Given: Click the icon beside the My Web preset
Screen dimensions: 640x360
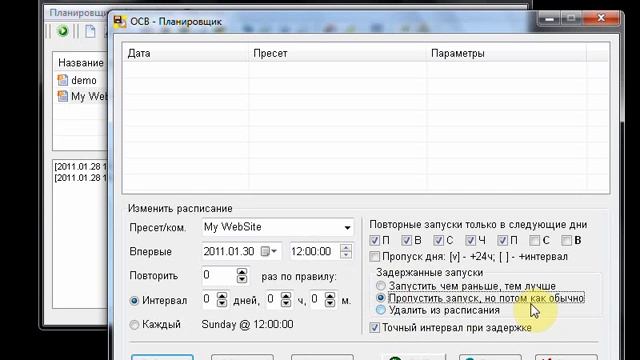Looking at the screenshot, I should click(62, 96).
